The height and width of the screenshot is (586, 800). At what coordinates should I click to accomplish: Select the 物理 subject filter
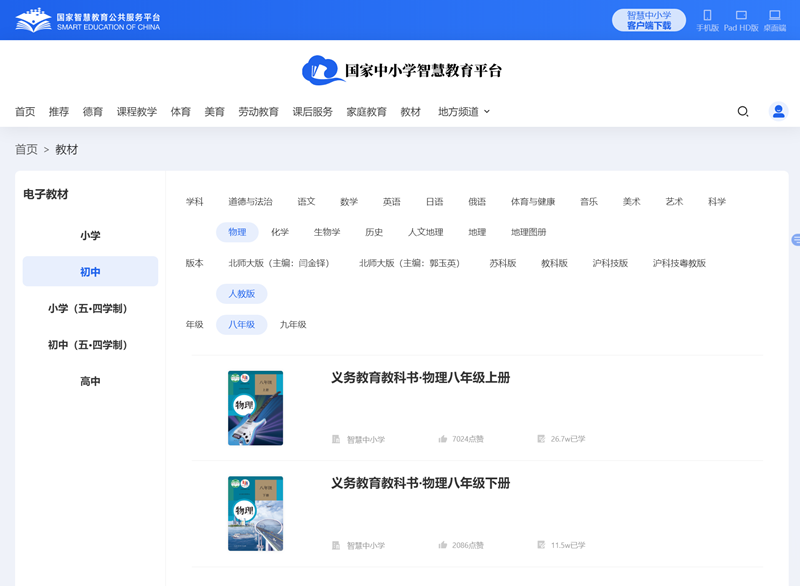click(237, 232)
